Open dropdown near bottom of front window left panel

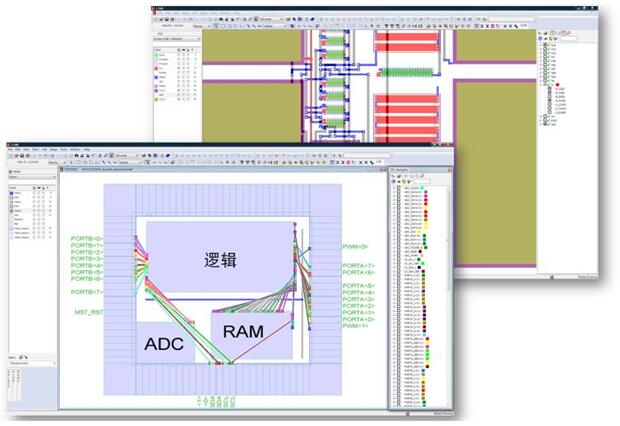pyautogui.click(x=32, y=363)
